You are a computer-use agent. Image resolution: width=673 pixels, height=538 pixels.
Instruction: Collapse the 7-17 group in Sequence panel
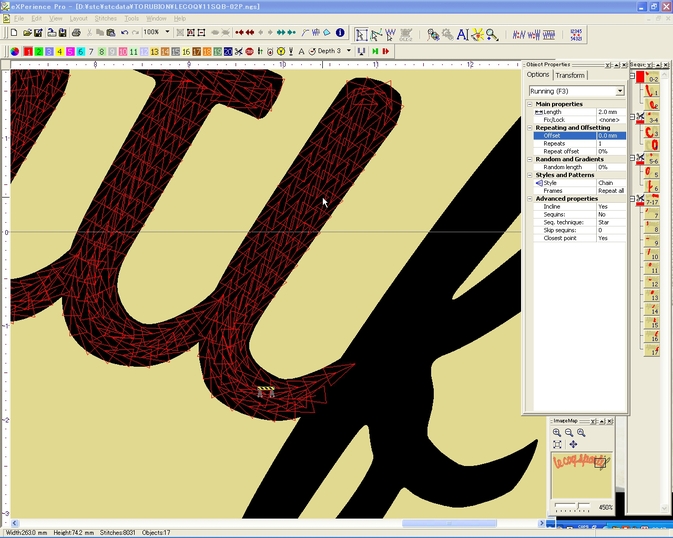(632, 199)
